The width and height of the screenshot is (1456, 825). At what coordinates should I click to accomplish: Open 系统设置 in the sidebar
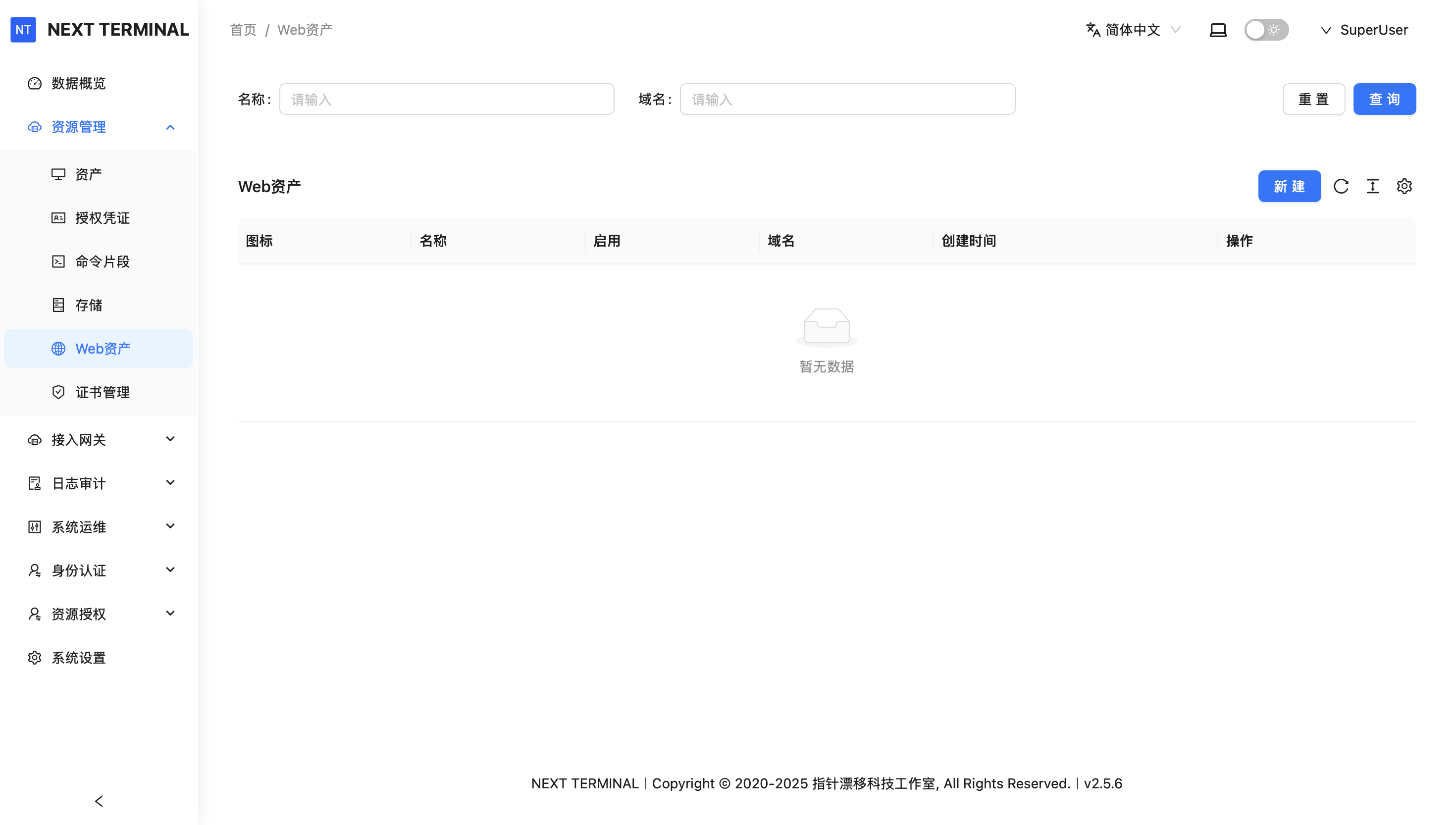[78, 658]
